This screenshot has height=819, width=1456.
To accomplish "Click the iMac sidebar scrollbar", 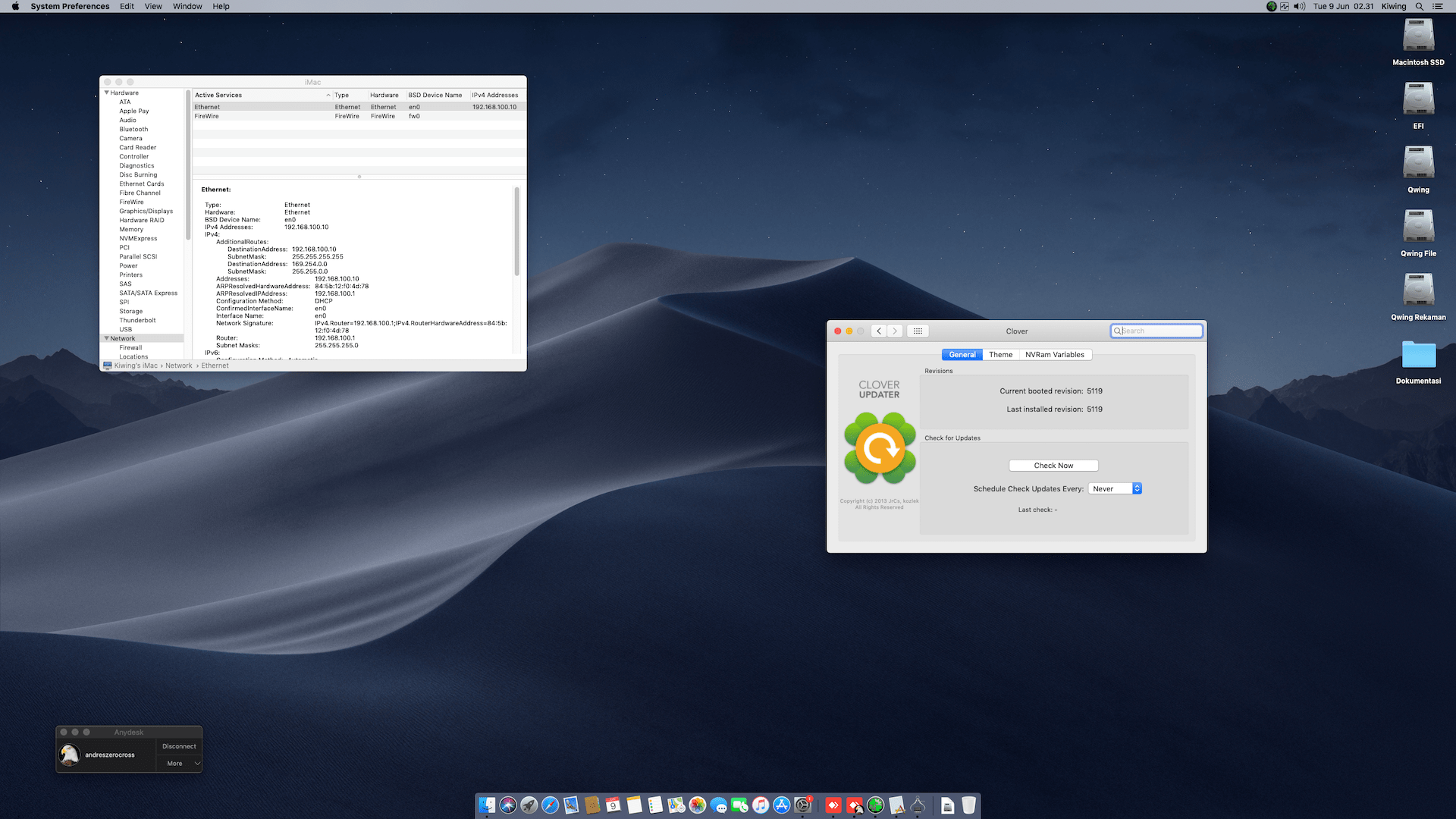I will point(187,165).
